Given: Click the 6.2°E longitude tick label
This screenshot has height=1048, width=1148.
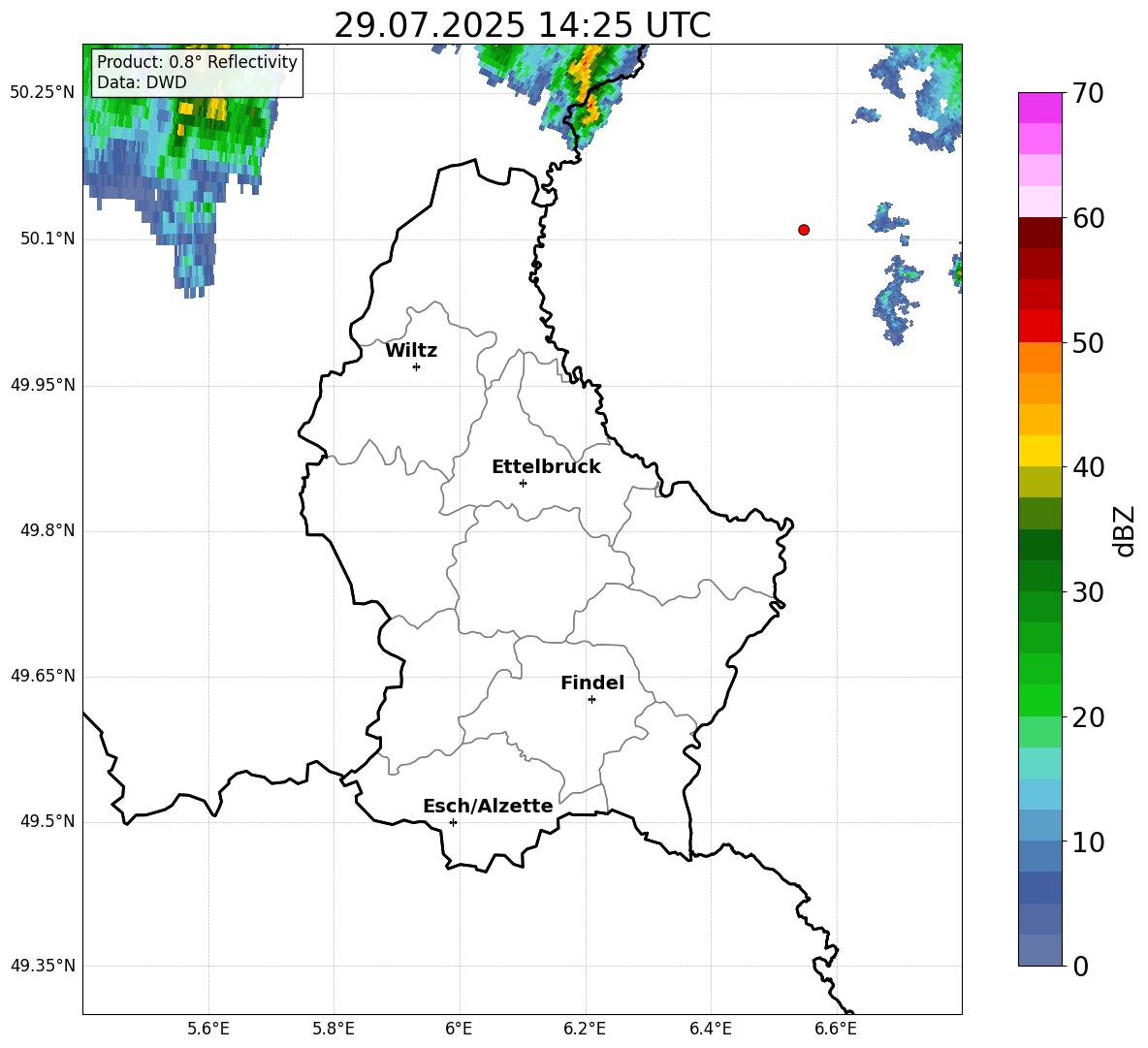Looking at the screenshot, I should (585, 1029).
